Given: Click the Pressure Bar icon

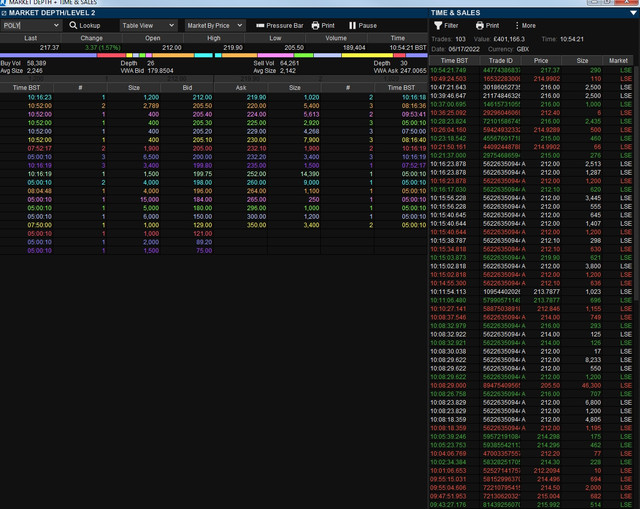Looking at the screenshot, I should tap(260, 25).
